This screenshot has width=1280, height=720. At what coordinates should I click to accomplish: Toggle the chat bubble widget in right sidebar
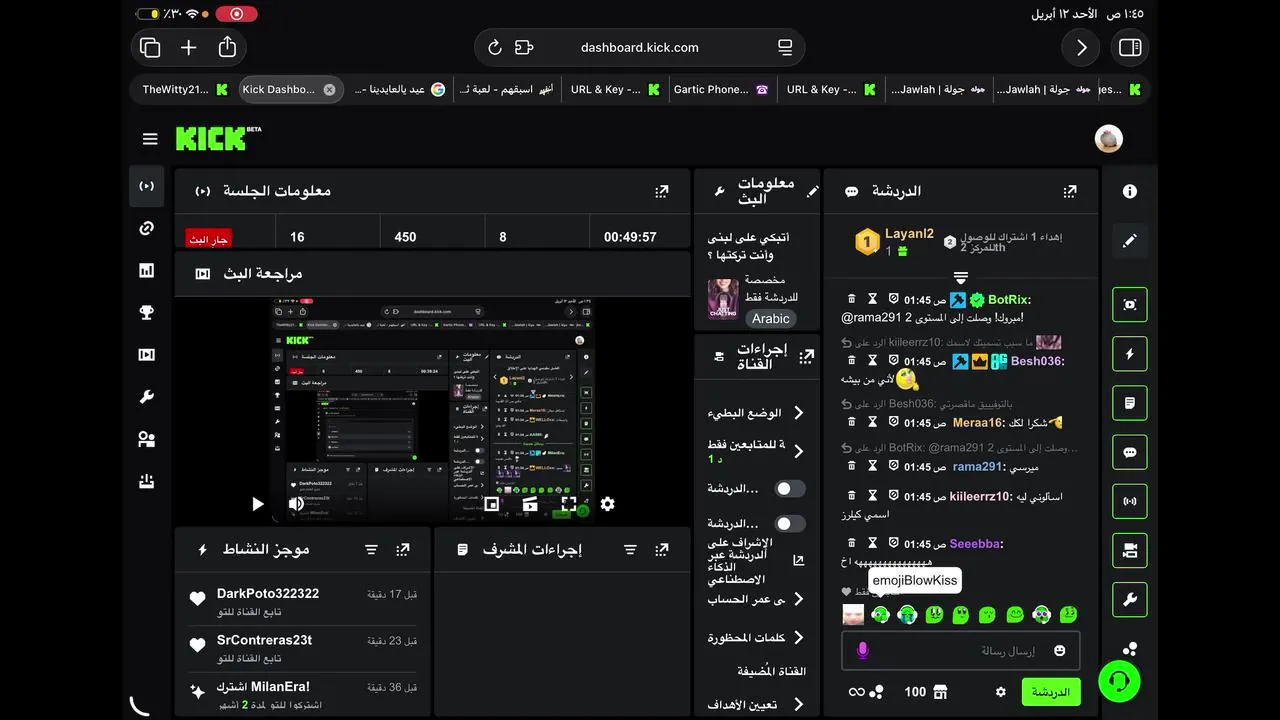(x=1130, y=452)
